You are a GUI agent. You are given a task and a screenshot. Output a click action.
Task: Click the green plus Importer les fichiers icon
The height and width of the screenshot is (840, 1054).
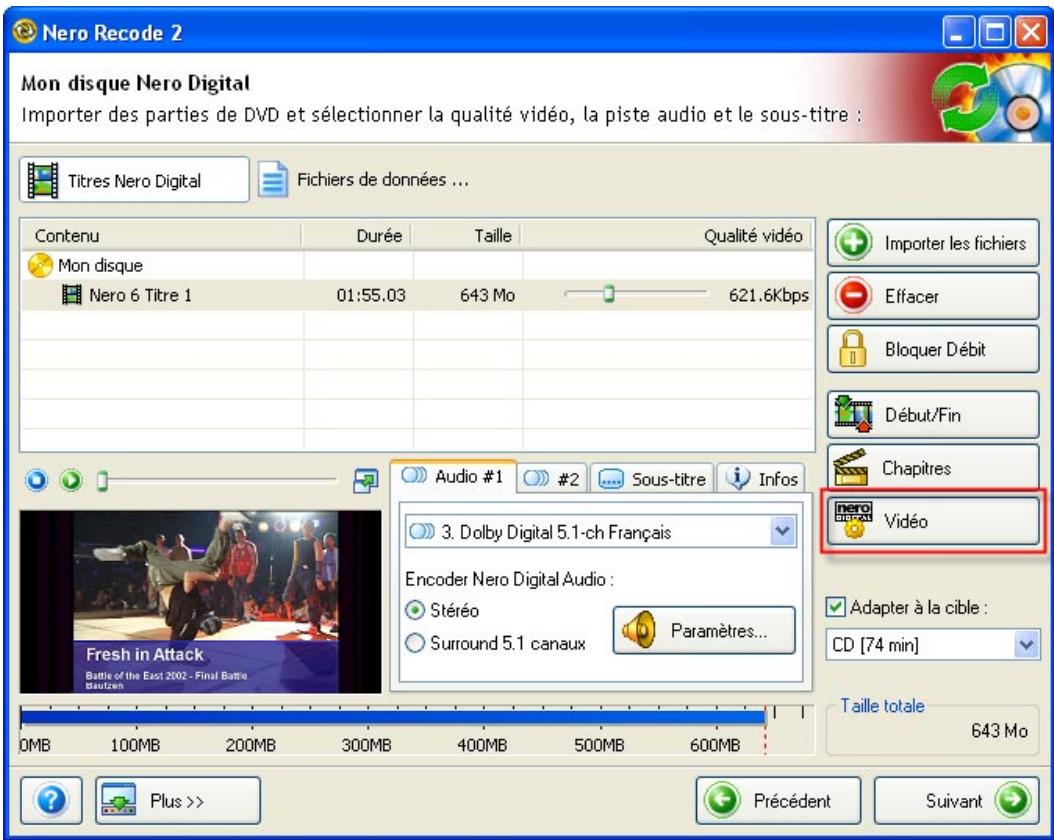tap(854, 242)
